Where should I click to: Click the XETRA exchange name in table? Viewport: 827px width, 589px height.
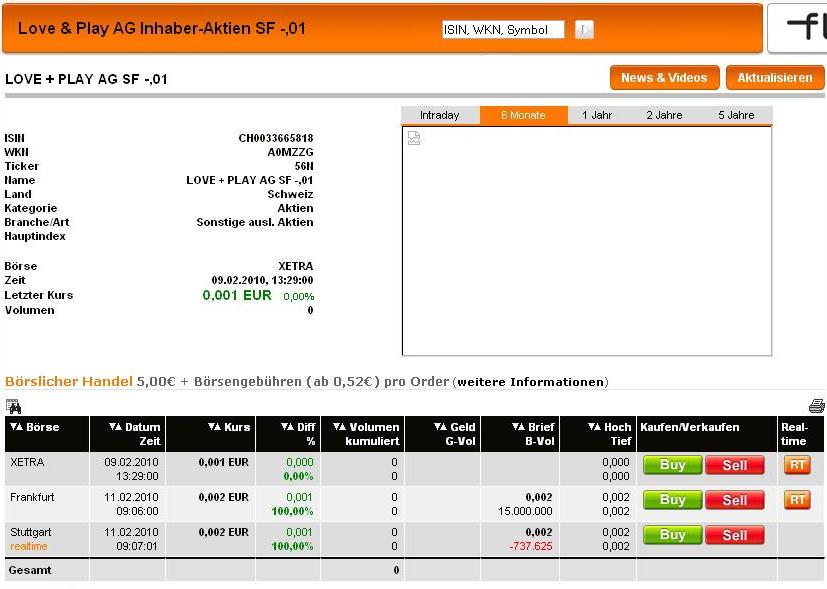27,462
